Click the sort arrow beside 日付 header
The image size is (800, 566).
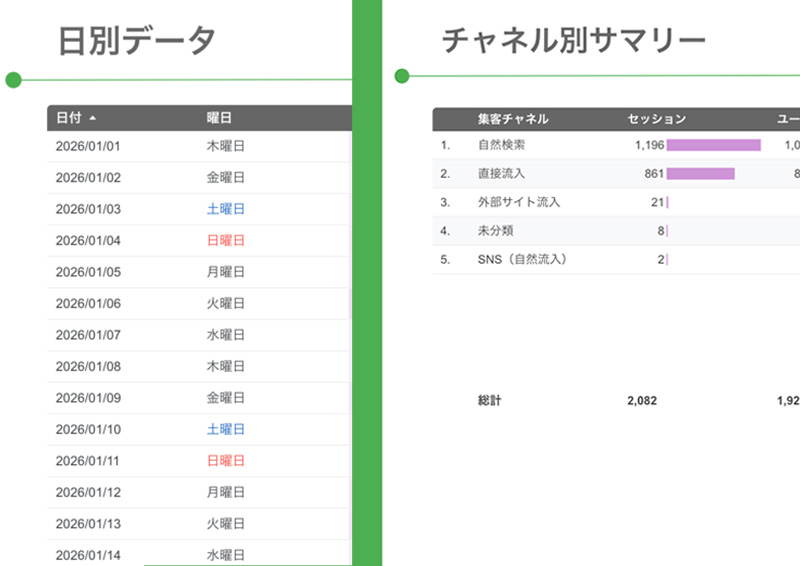93,118
